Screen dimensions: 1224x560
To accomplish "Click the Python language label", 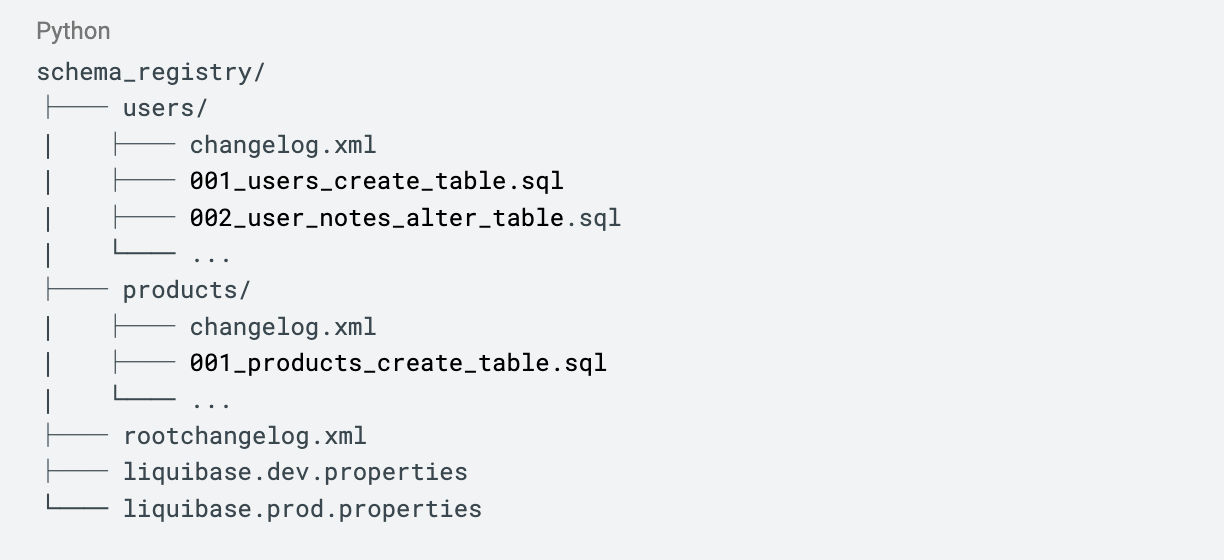I will pyautogui.click(x=73, y=32).
